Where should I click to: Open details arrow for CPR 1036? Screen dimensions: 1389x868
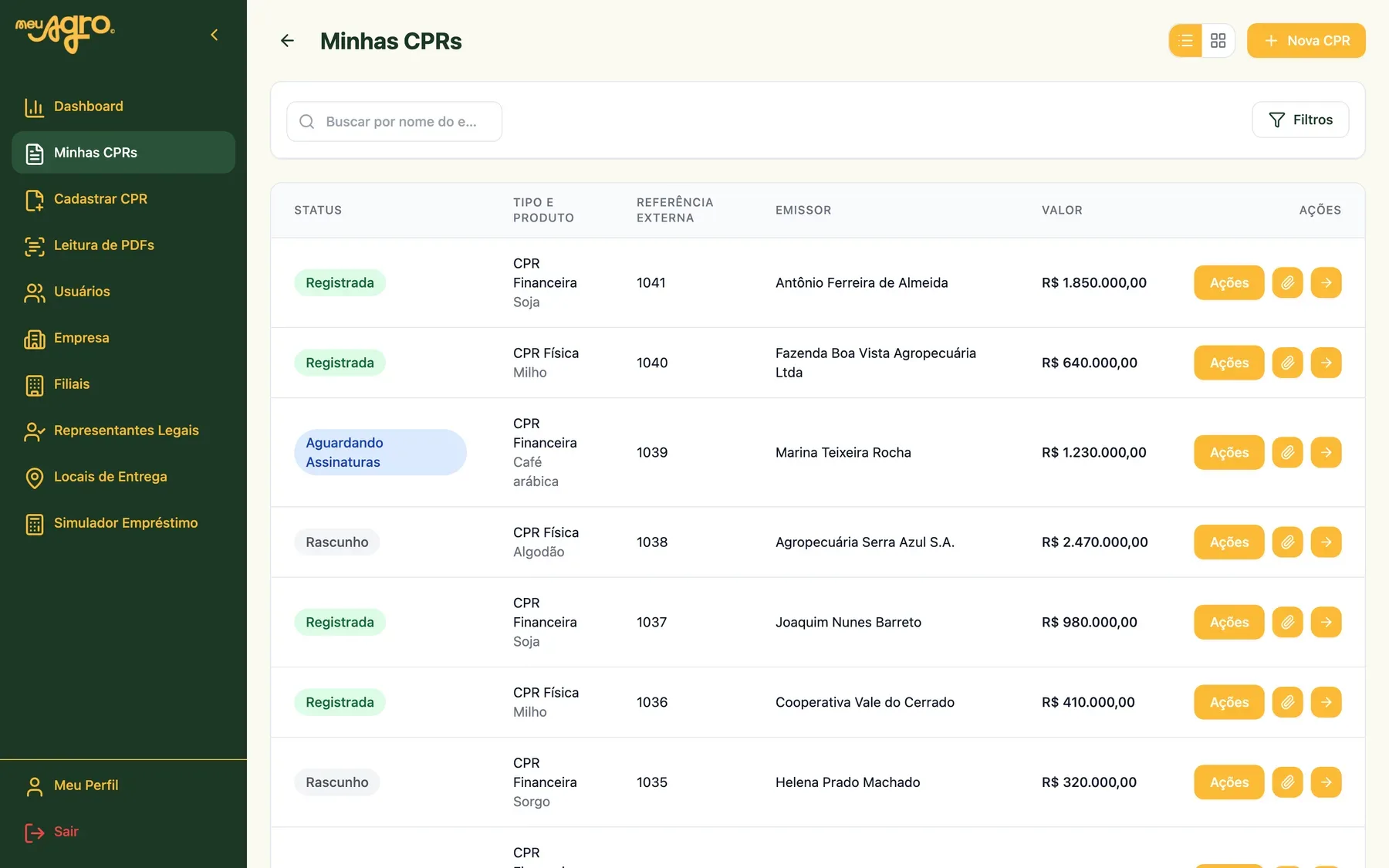(x=1326, y=702)
